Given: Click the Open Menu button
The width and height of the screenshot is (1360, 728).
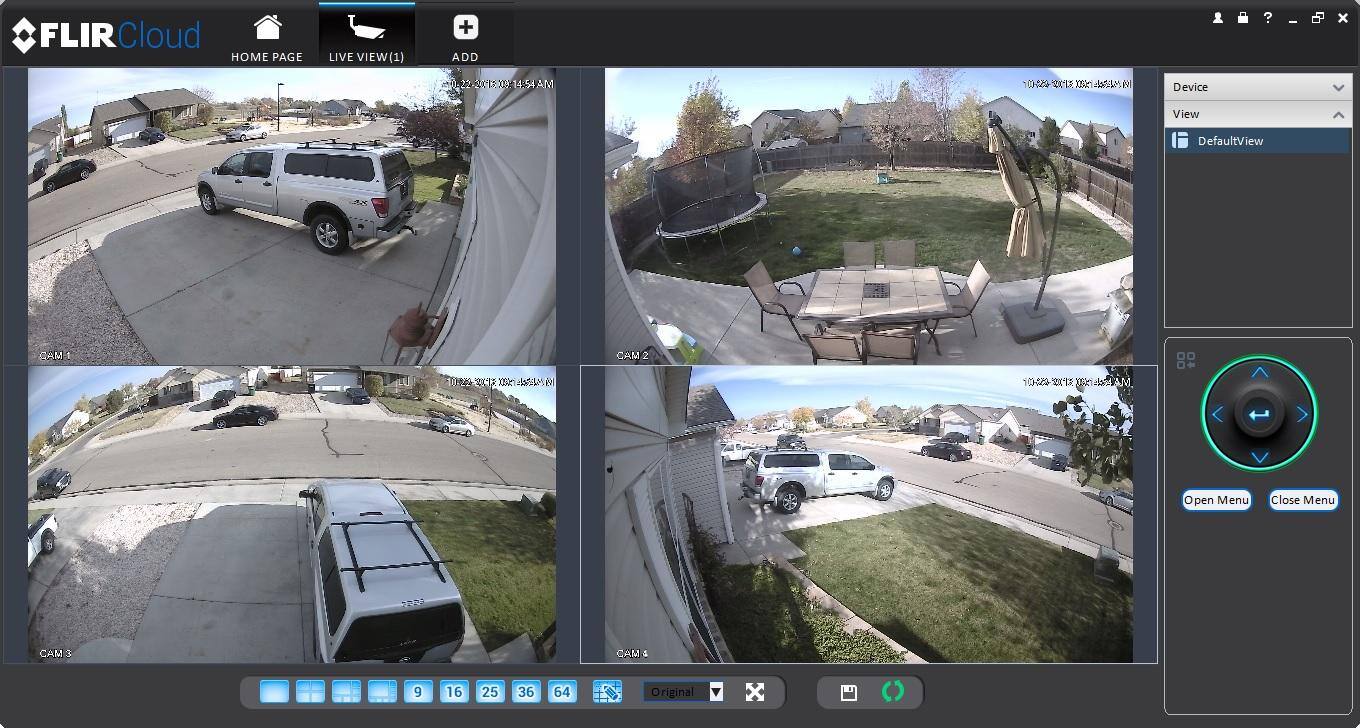Looking at the screenshot, I should 1216,500.
